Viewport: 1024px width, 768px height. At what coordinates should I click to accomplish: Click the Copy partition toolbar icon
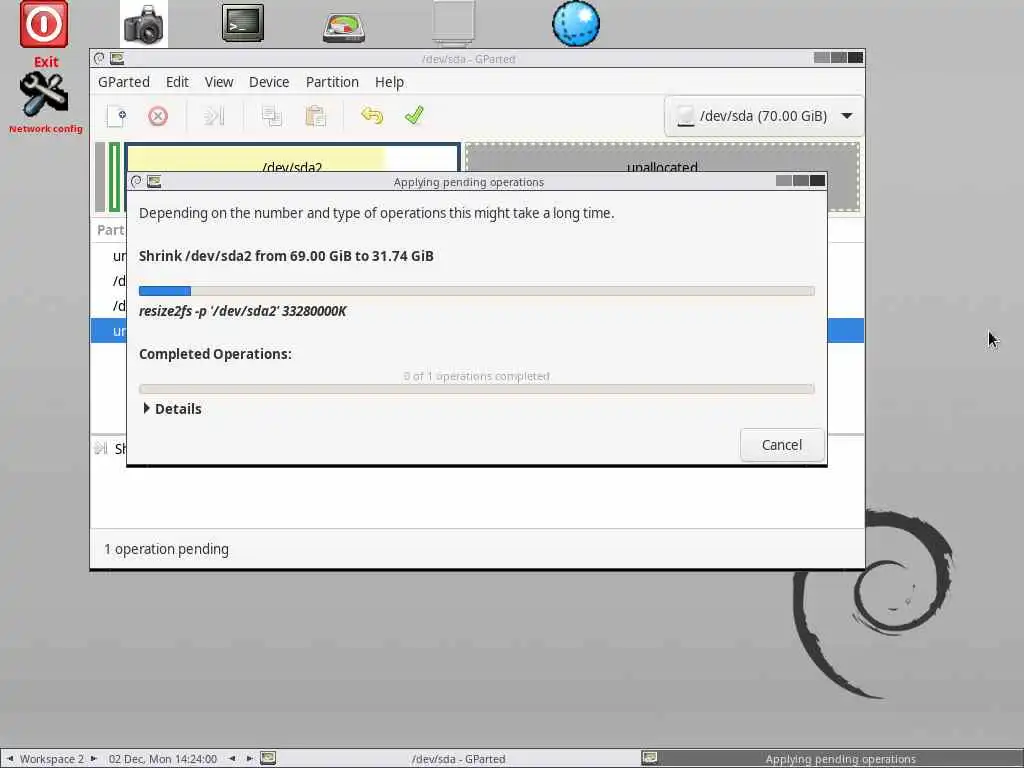(x=272, y=116)
